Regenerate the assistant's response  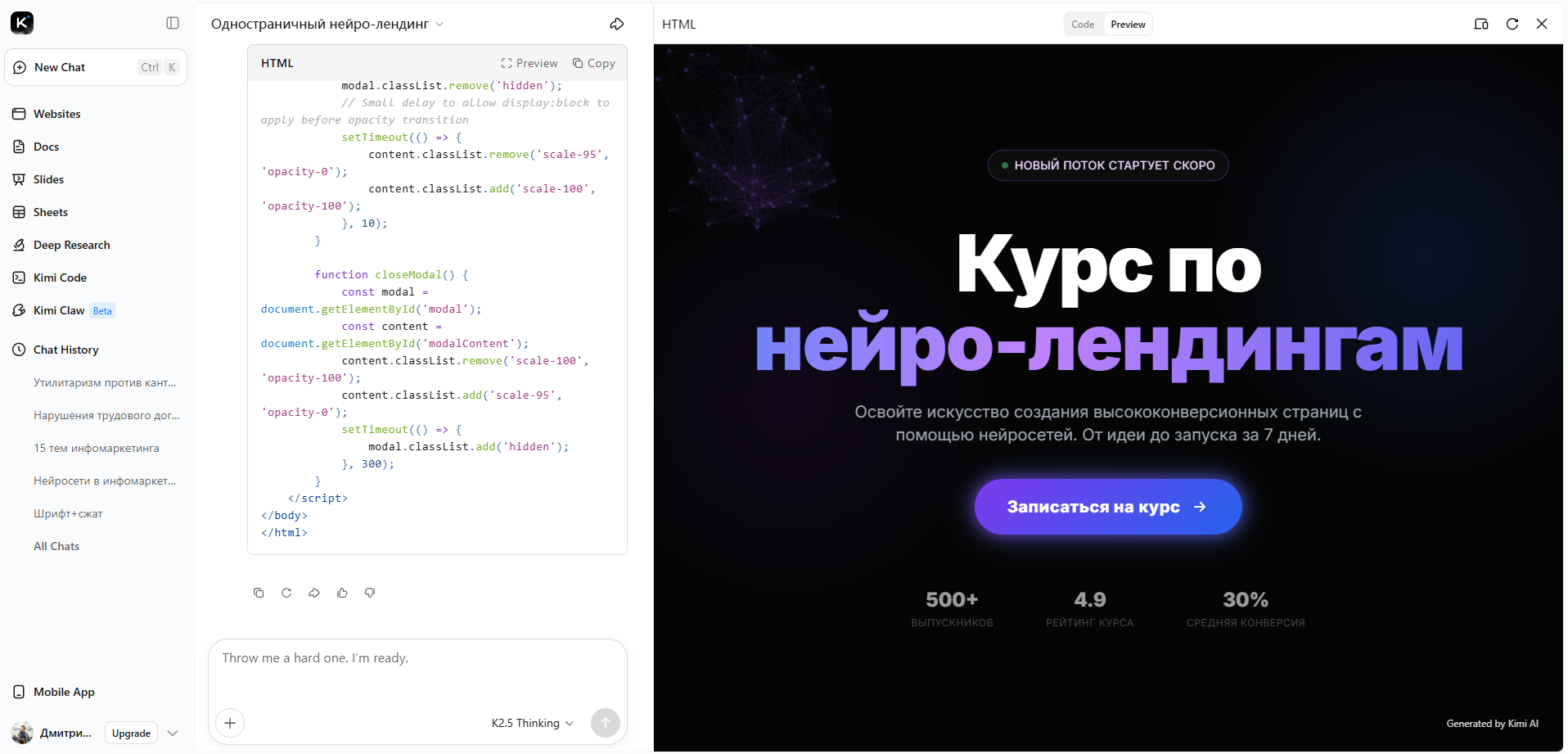tap(286, 593)
